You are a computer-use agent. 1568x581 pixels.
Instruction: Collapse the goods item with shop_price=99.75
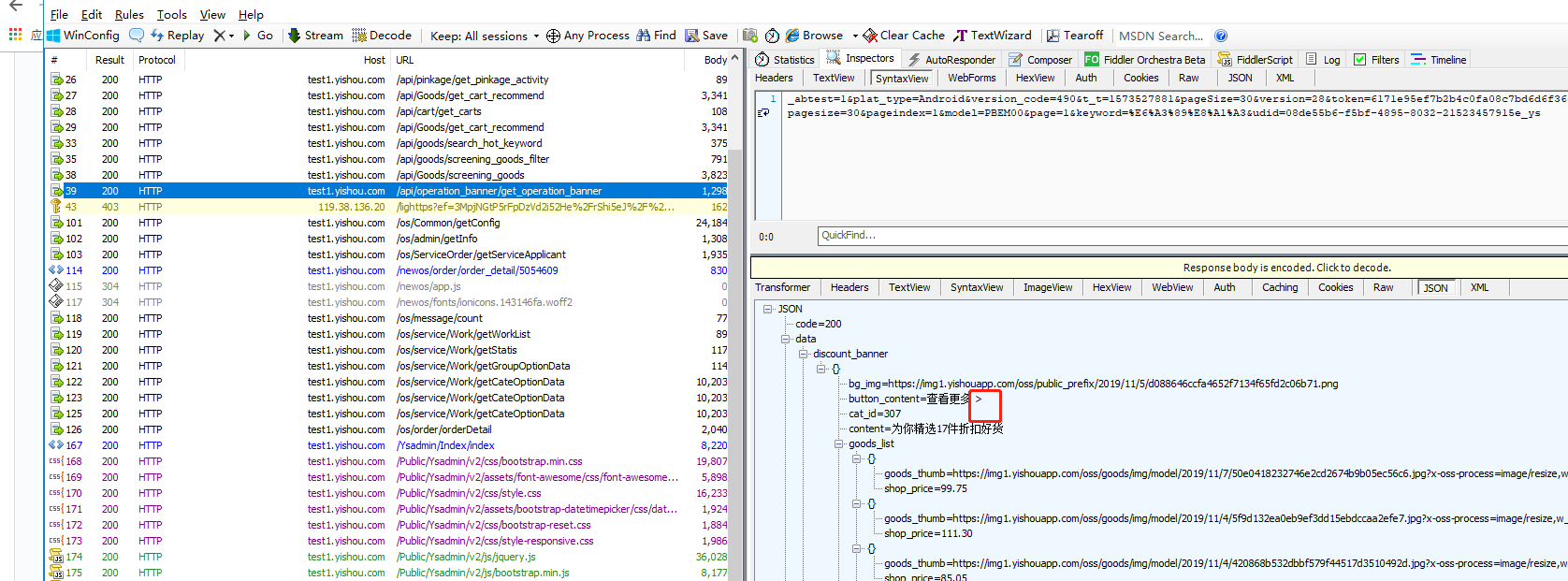click(857, 458)
